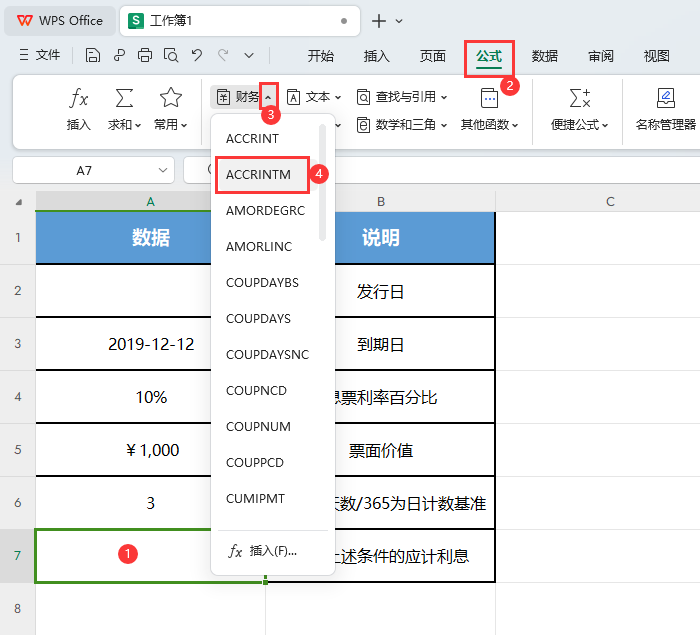The height and width of the screenshot is (635, 700).
Task: Switch to the 数据 ribbon tab
Action: [545, 56]
